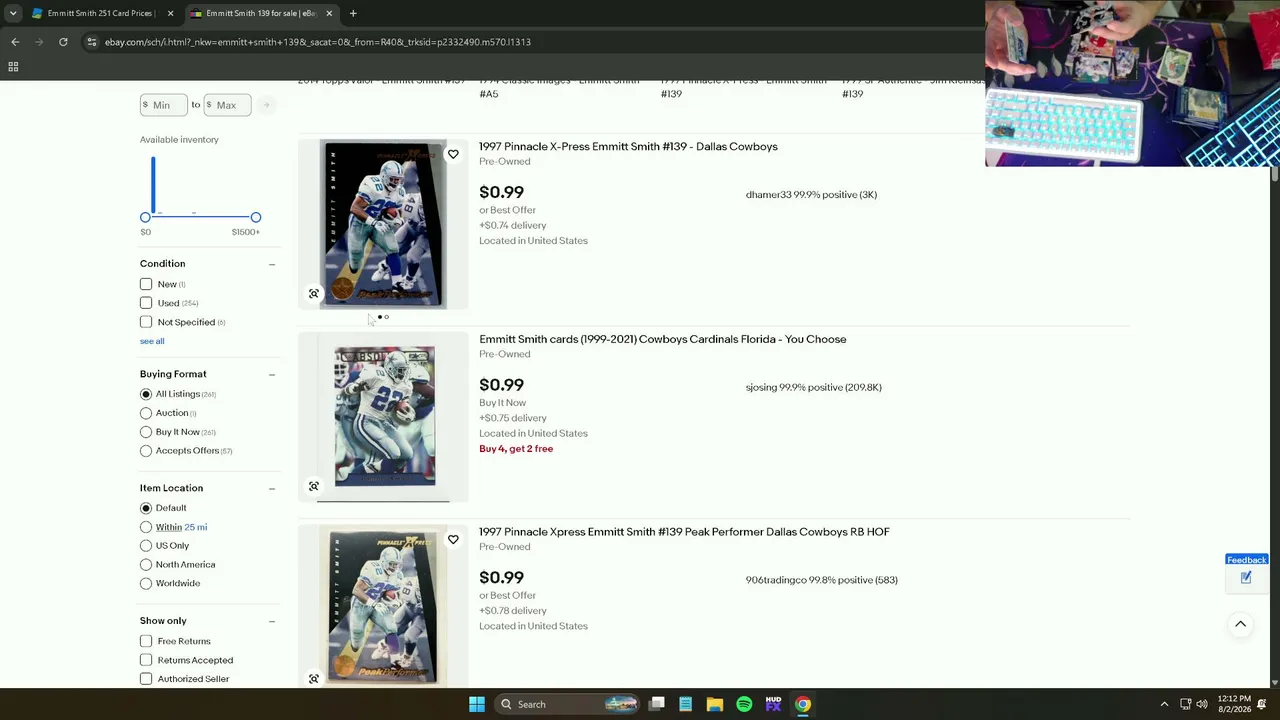Find similar items for the dhamer33 listing
This screenshot has height=720, width=1280.
pyautogui.click(x=314, y=294)
